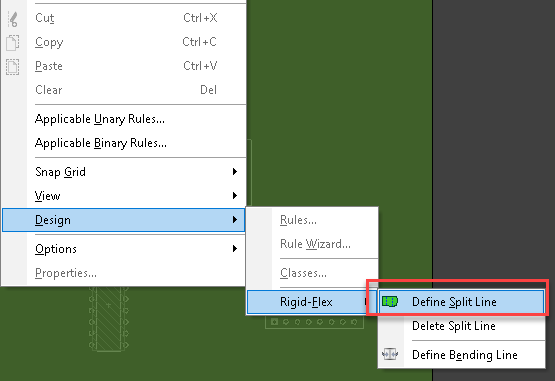Expand the View submenu
The image size is (555, 381).
(124, 196)
